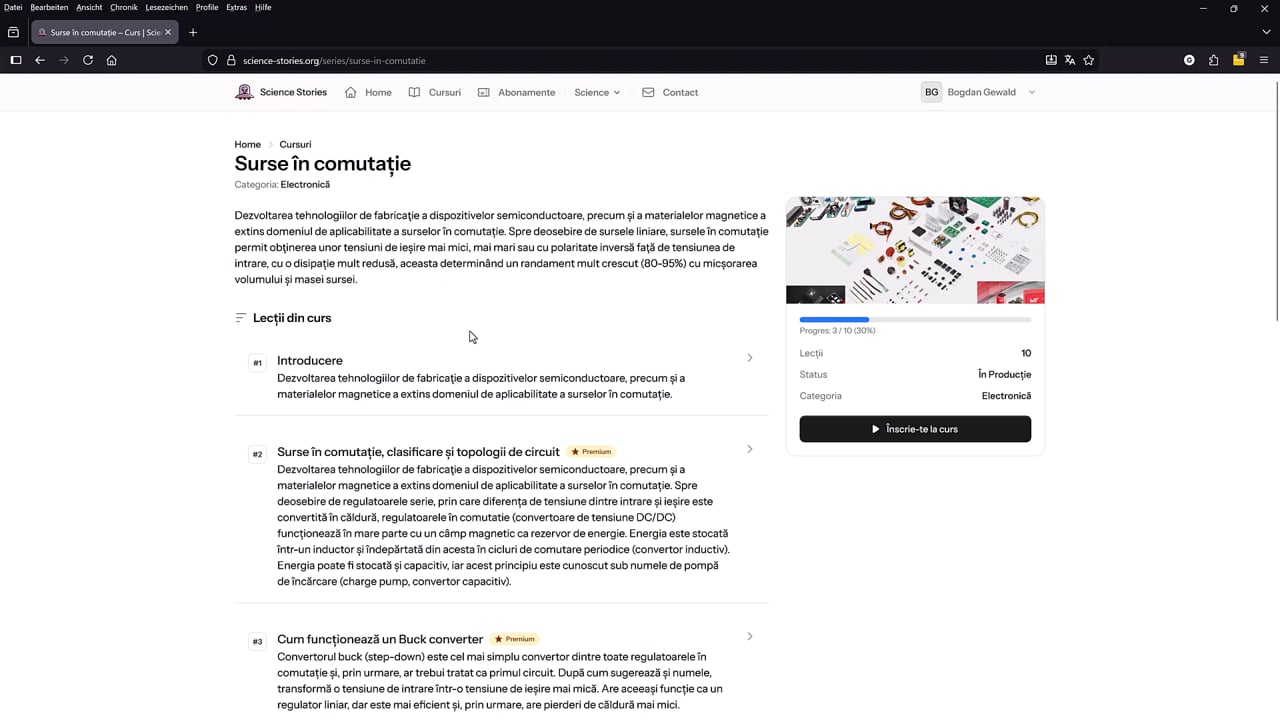
Task: Open Cum funcționează un Buck converter title
Action: [x=380, y=639]
